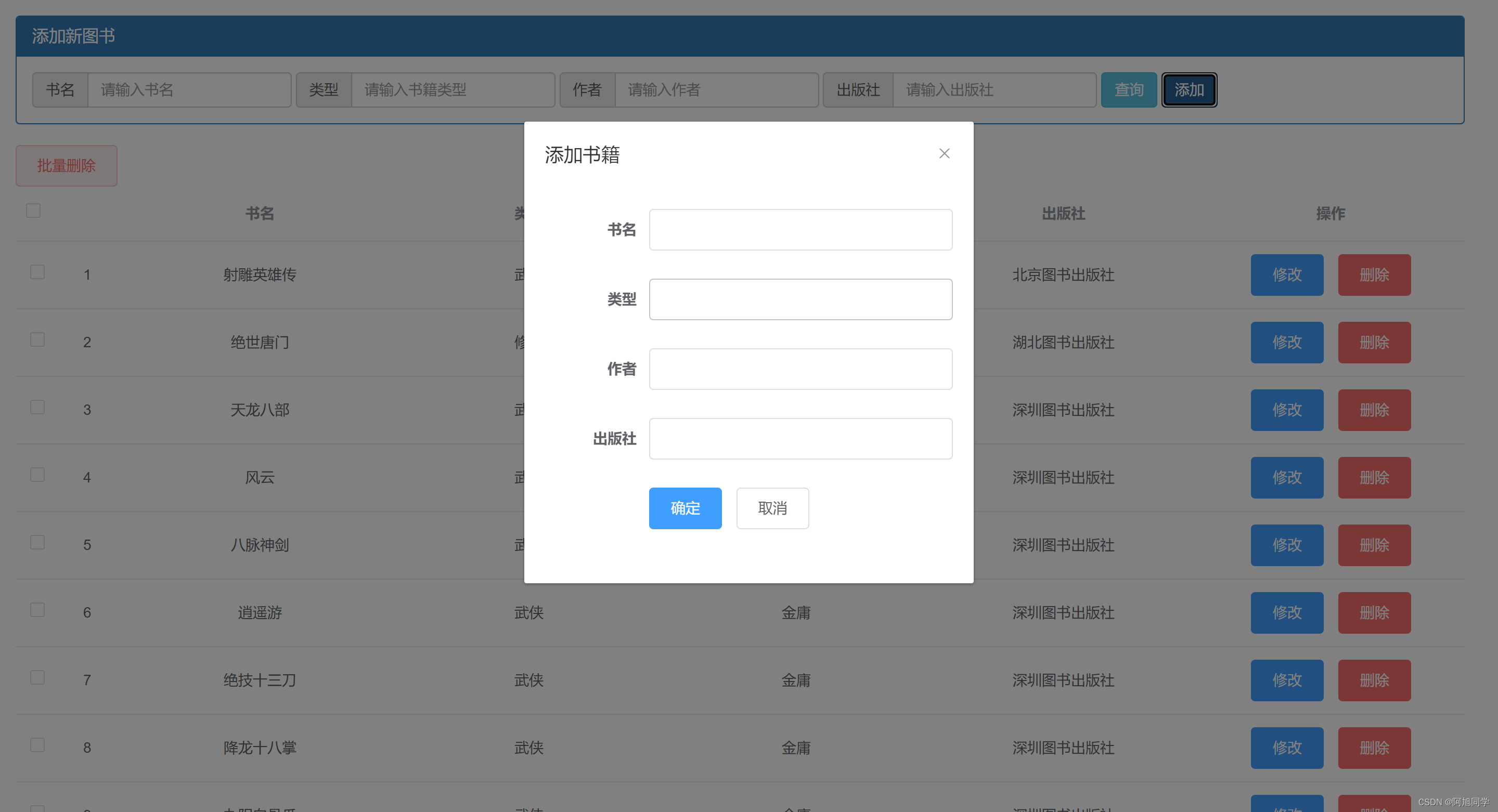Click 删除 for 绝技十三刀 row
The width and height of the screenshot is (1498, 812).
(x=1374, y=680)
